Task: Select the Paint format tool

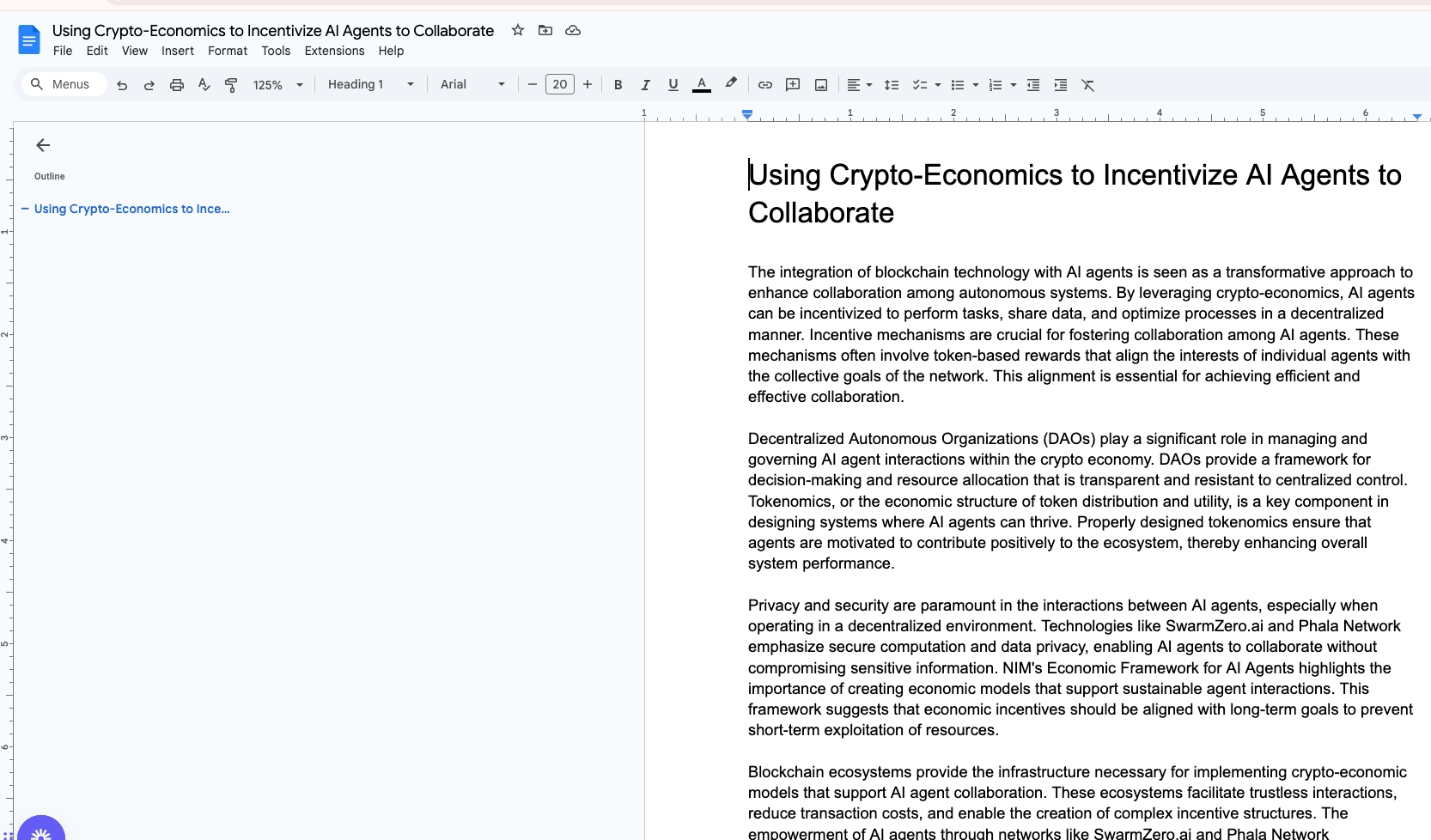Action: tap(231, 85)
